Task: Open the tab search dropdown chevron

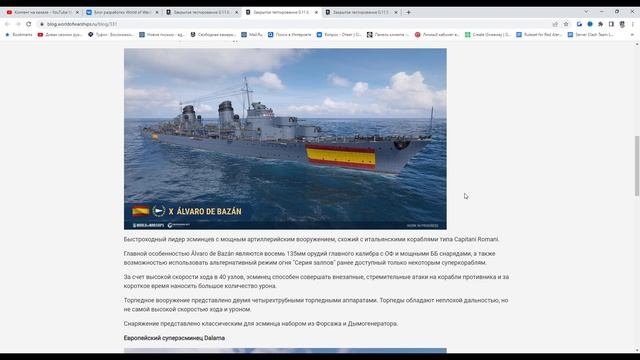Action: pos(586,11)
